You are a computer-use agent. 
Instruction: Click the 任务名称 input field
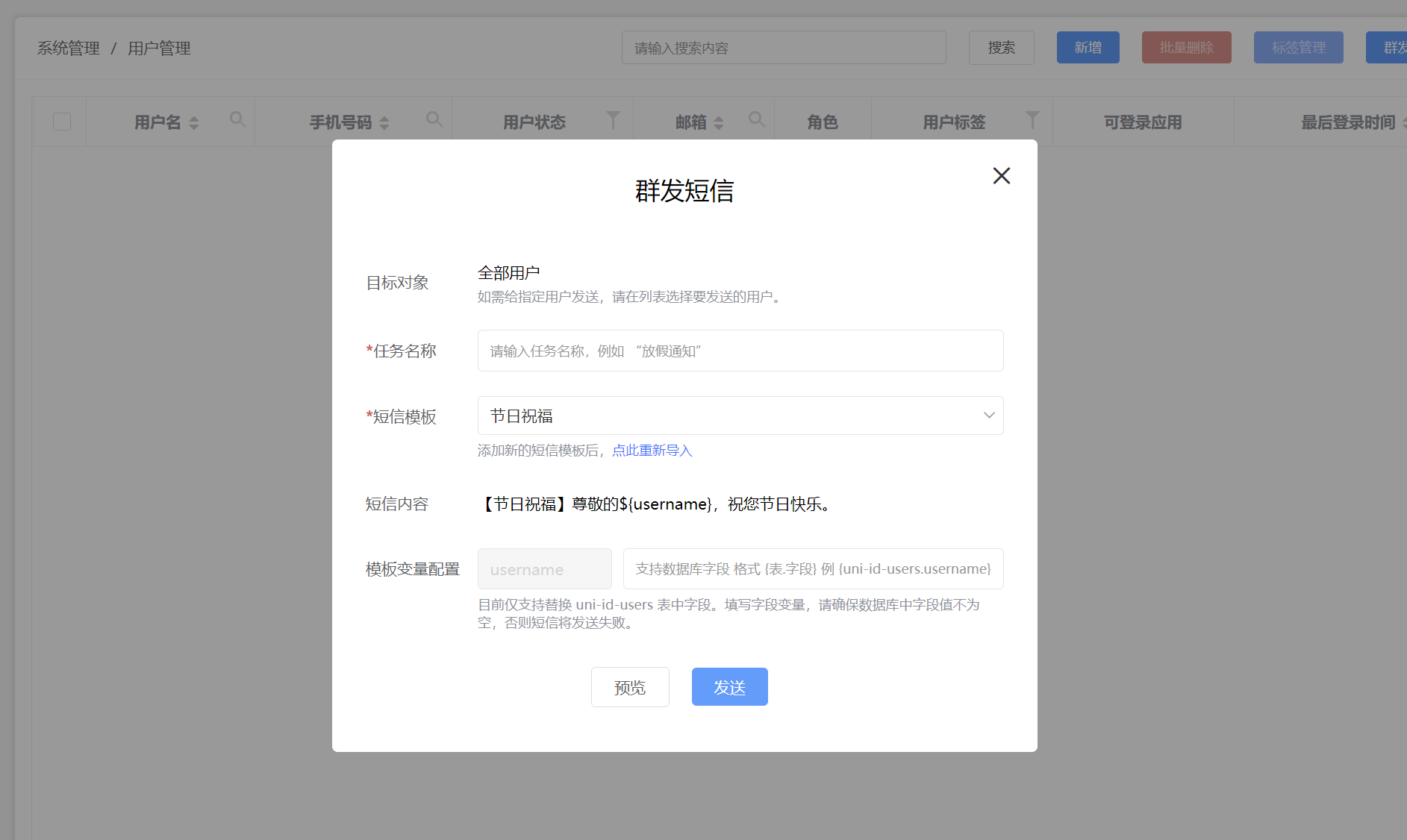(740, 351)
